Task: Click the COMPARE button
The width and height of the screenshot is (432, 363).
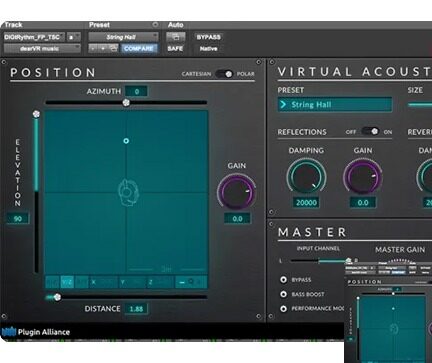Action: click(138, 49)
